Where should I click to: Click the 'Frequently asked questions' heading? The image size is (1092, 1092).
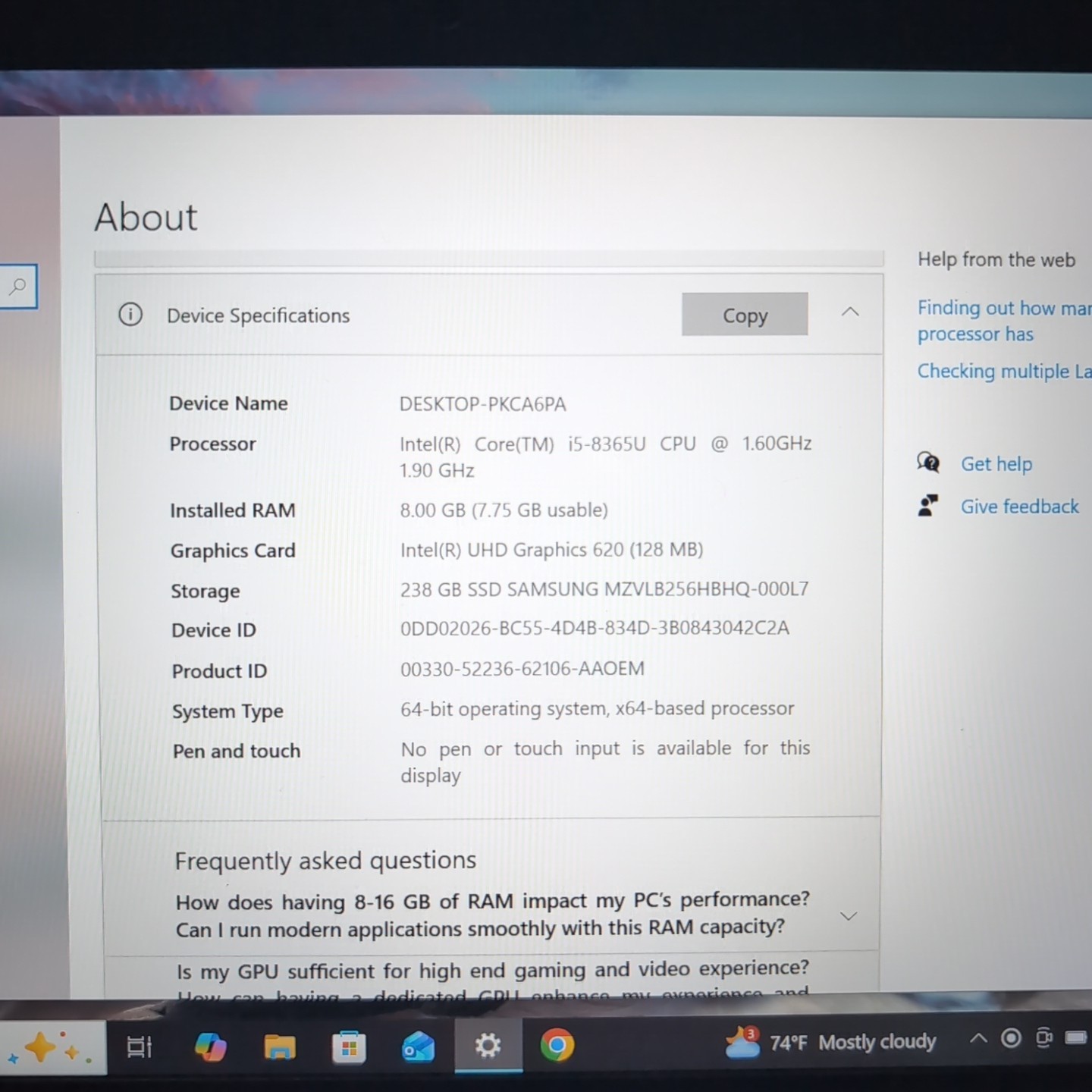click(325, 861)
